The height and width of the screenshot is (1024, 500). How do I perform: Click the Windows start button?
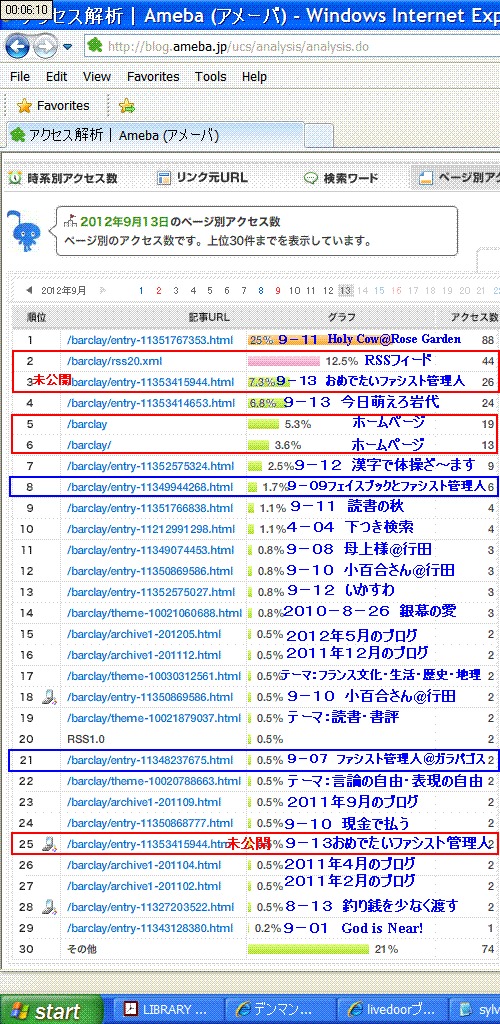click(52, 1010)
